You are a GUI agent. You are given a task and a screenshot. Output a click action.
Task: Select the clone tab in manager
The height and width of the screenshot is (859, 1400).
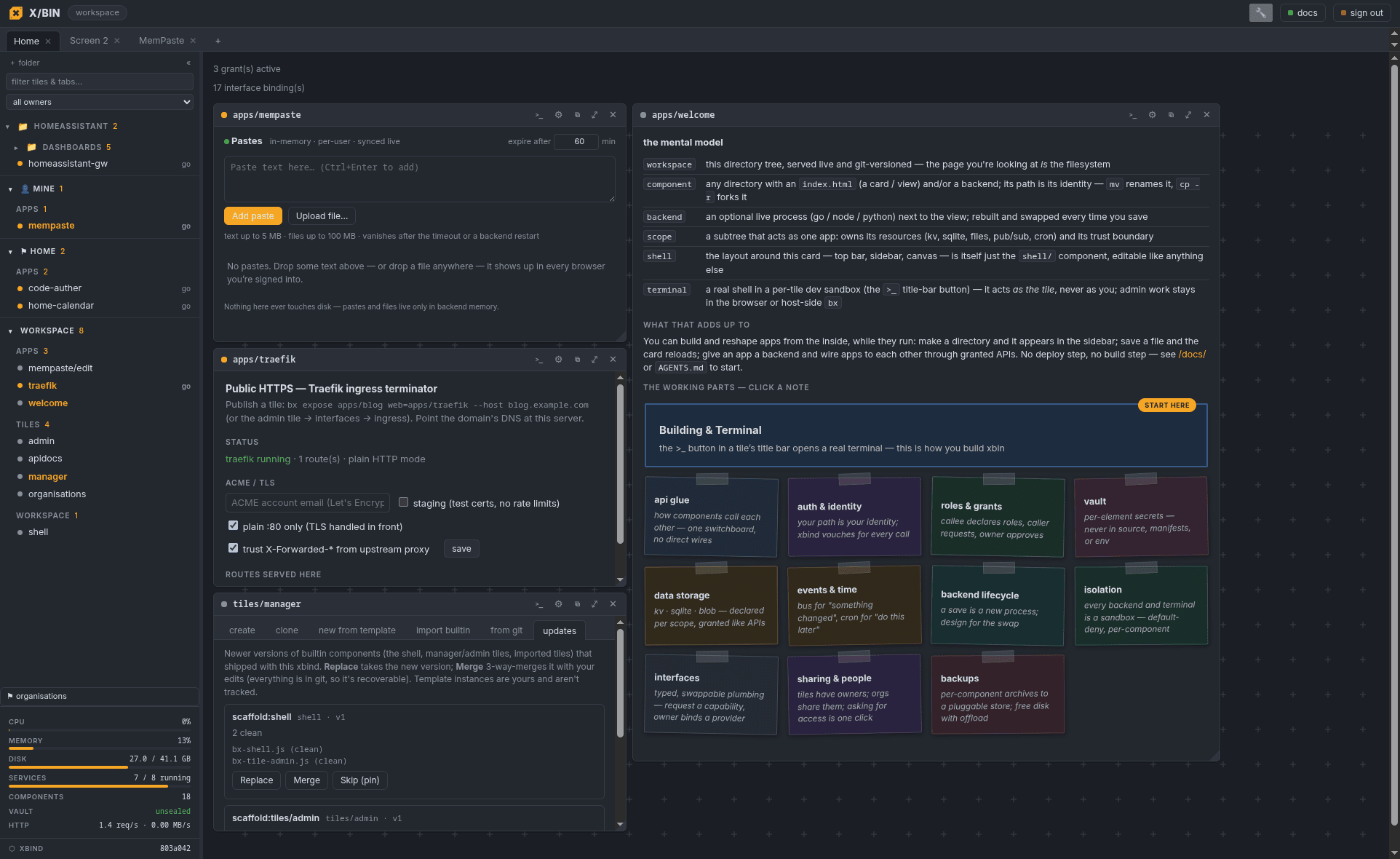coord(287,630)
